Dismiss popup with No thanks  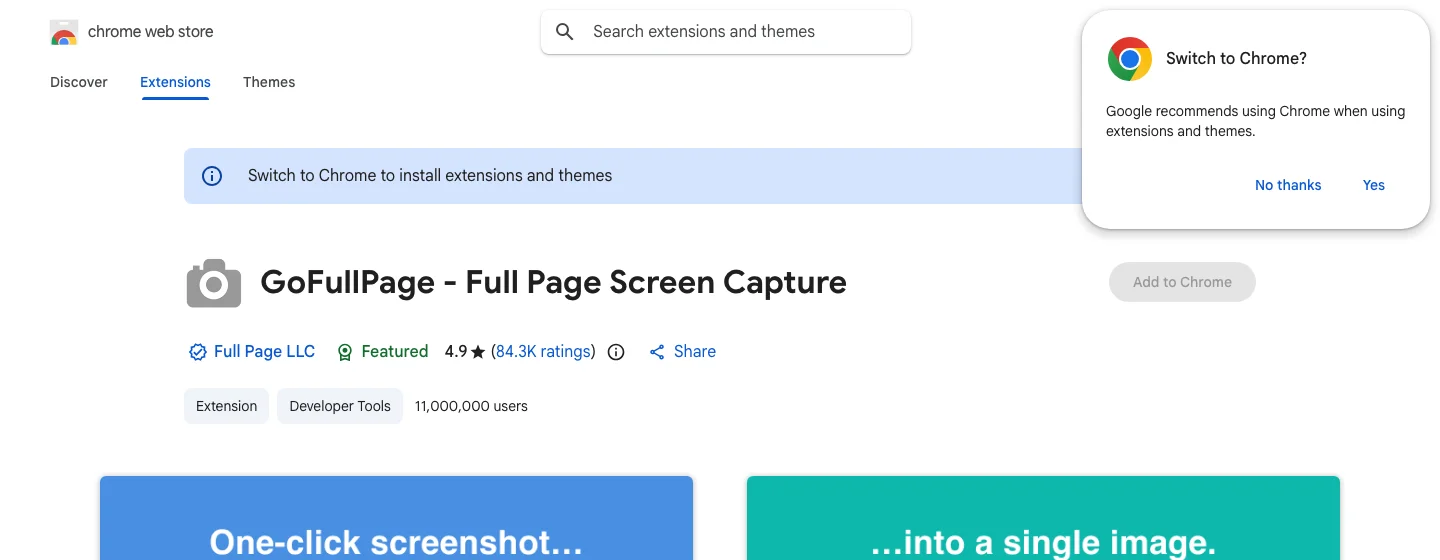(1288, 185)
